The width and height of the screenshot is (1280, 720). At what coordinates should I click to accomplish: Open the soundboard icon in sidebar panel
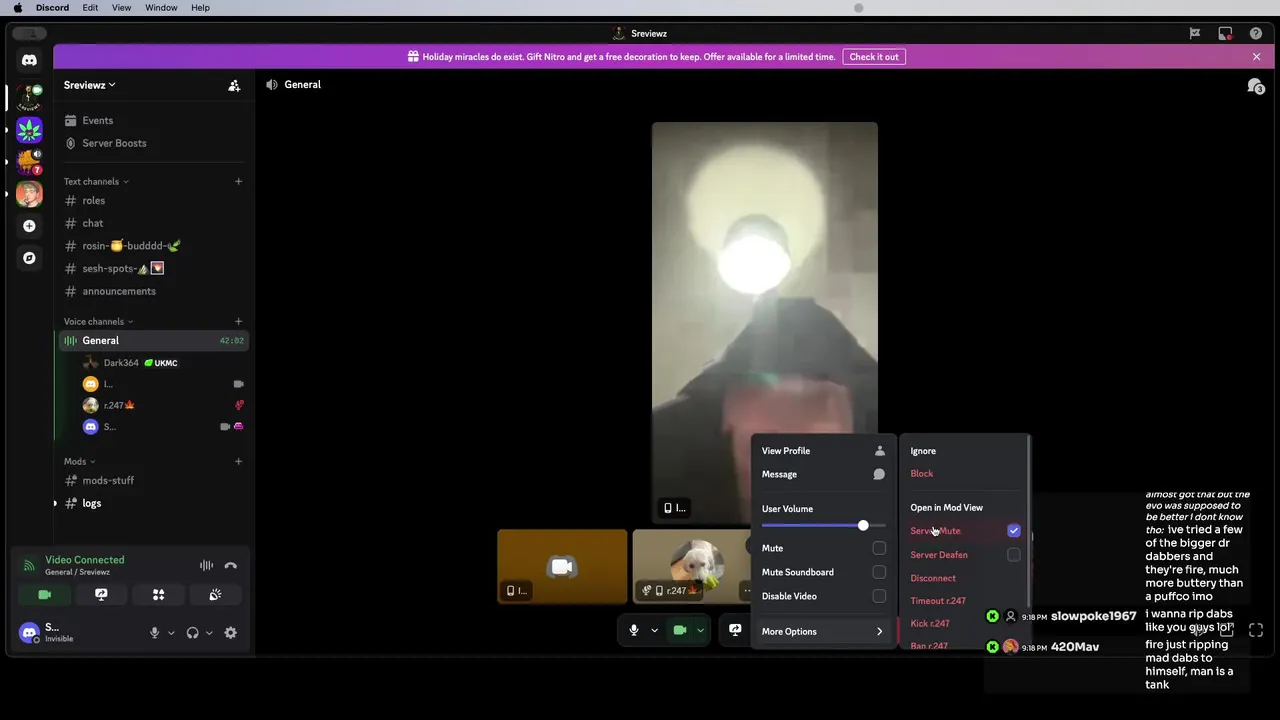[x=215, y=594]
